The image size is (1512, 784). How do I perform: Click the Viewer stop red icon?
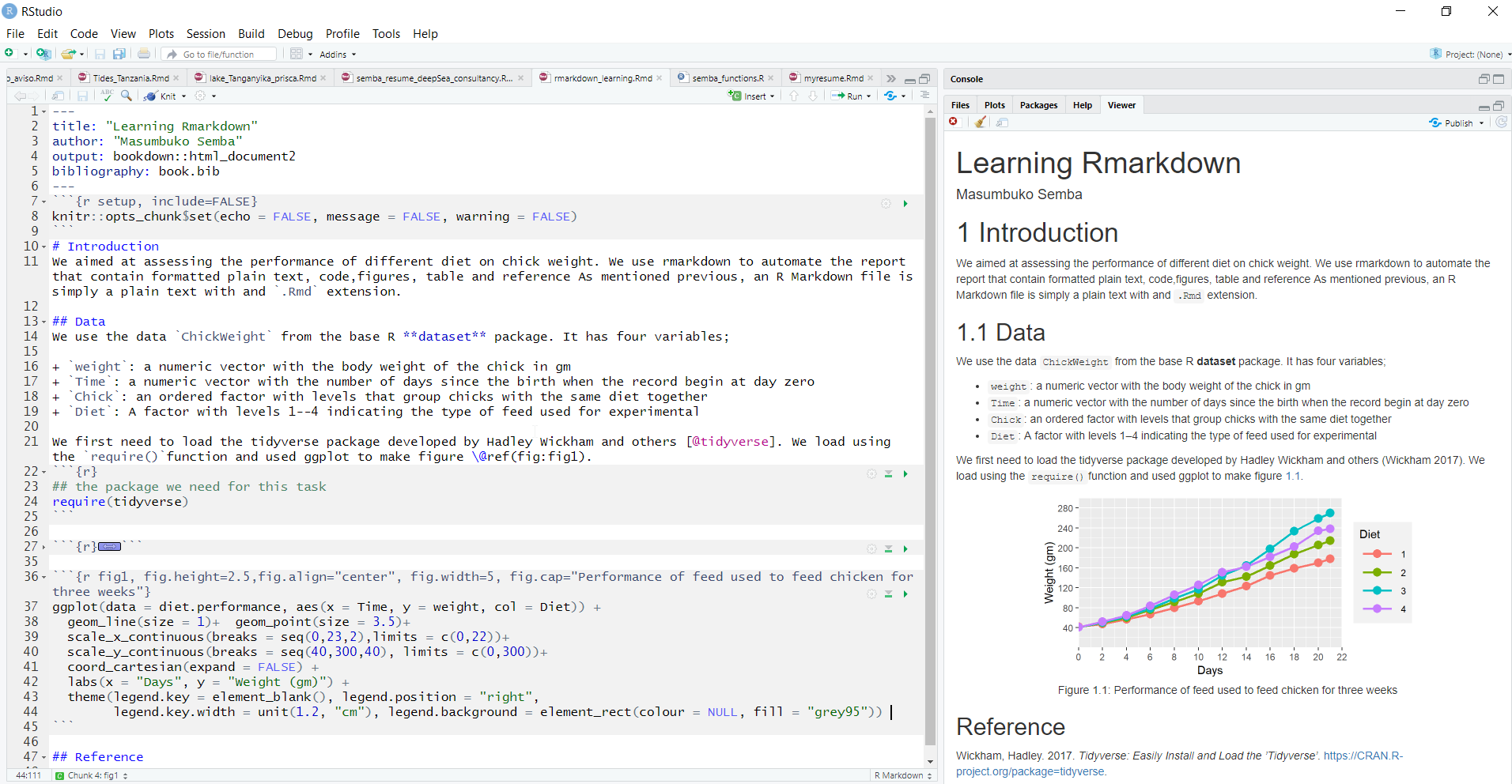click(x=954, y=122)
